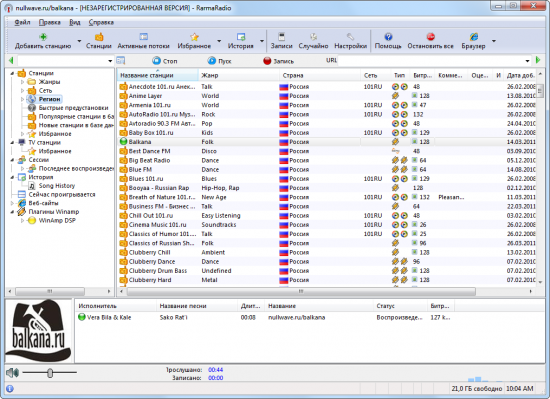Open dropdown arrow next to Избранное
Screen dimensions: 550x399
[x=219, y=41]
